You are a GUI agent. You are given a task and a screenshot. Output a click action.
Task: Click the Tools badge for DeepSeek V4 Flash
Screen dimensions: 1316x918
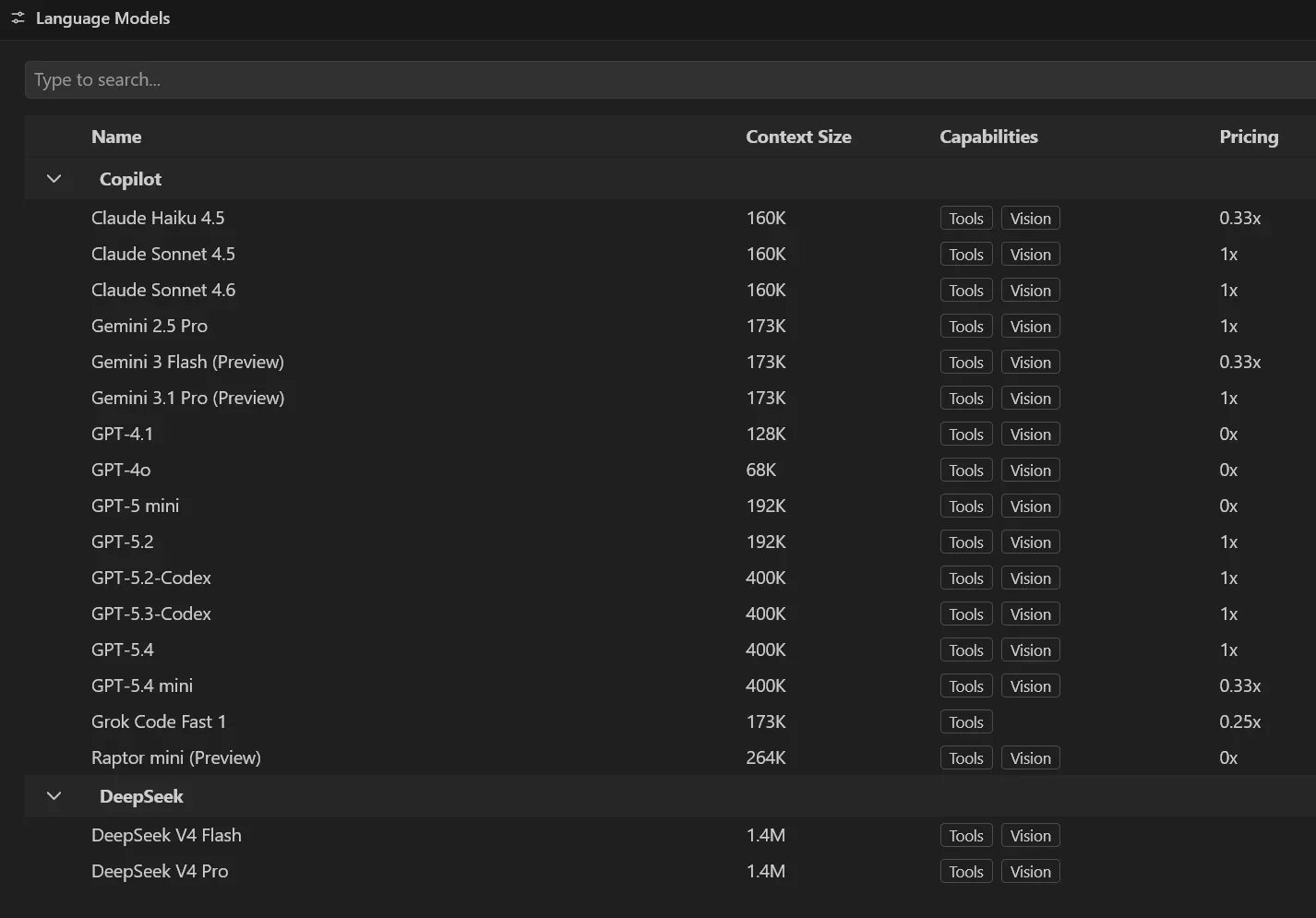966,836
